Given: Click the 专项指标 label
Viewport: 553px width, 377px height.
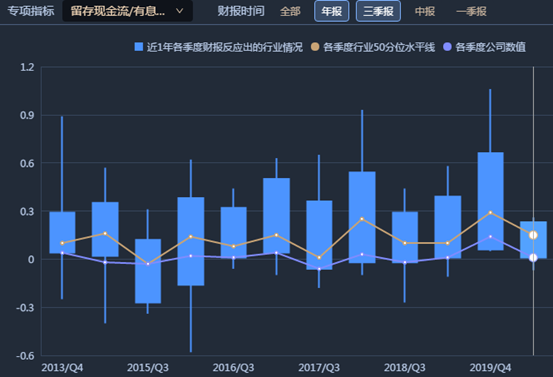Looking at the screenshot, I should pos(31,11).
